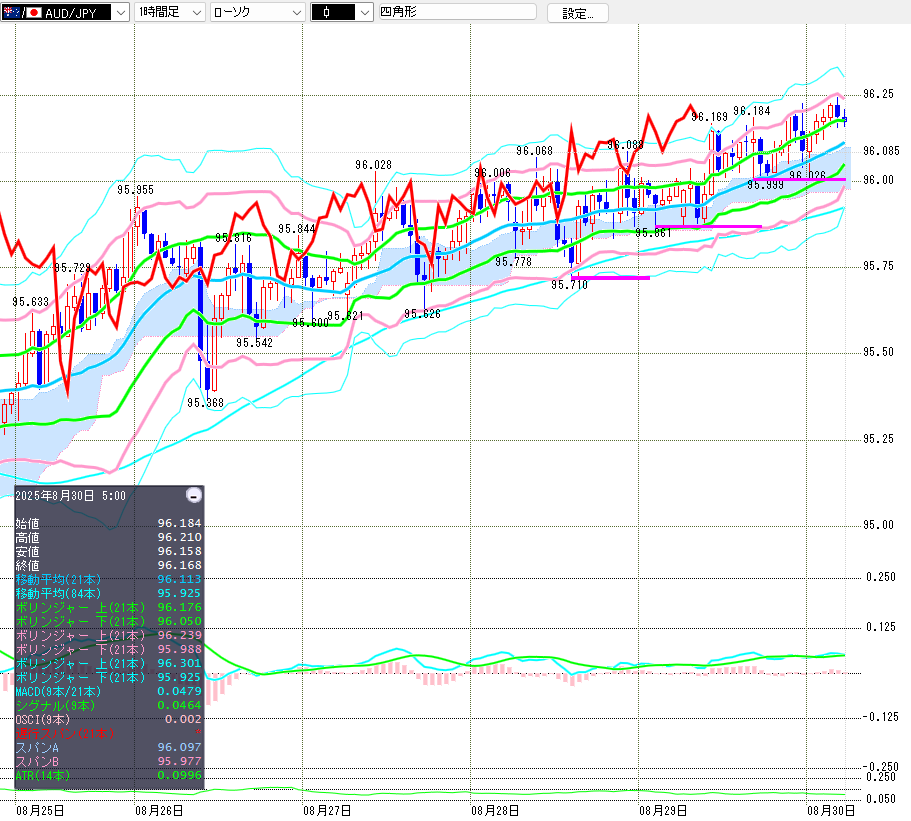Click the 96.028 high price label
The image size is (911, 821).
(x=374, y=165)
